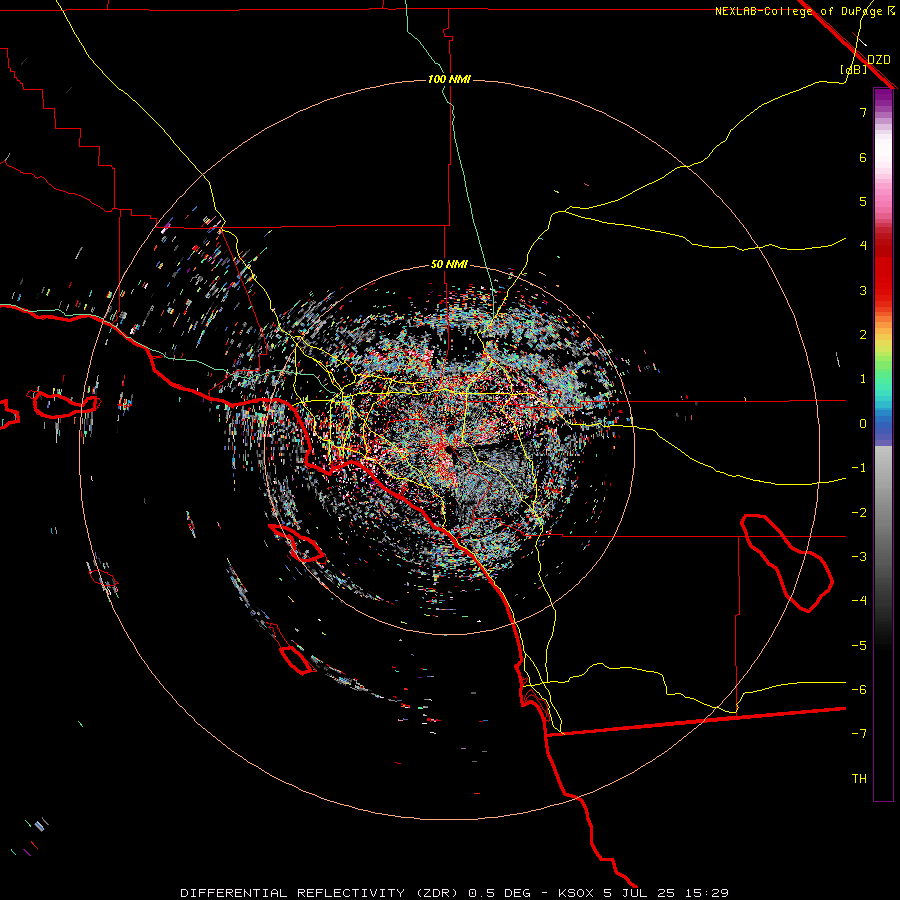Click the Differential Reflectivity title caption
Viewport: 900px width, 900px height.
pos(454,893)
